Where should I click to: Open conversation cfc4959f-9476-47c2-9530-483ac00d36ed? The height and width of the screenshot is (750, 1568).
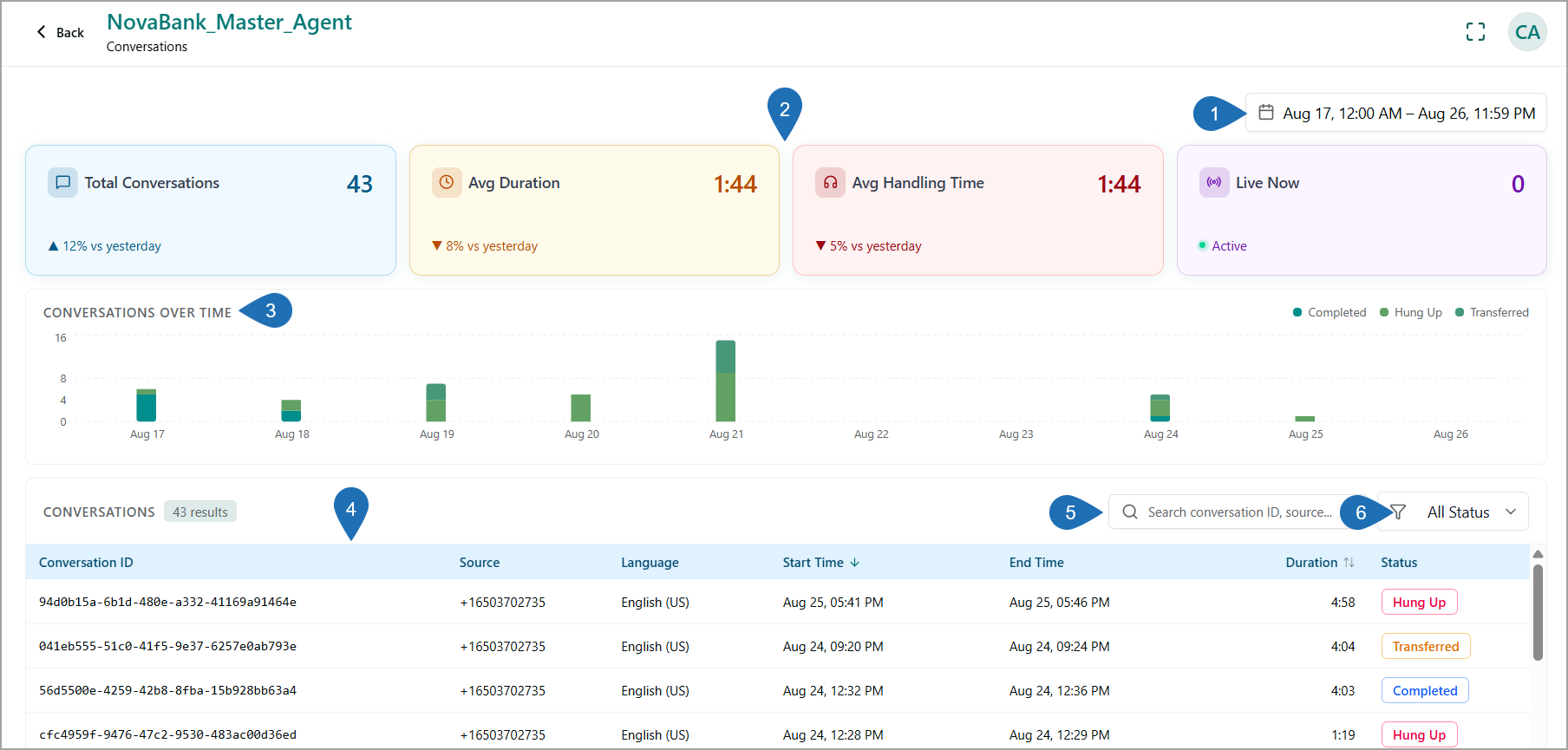click(x=167, y=734)
